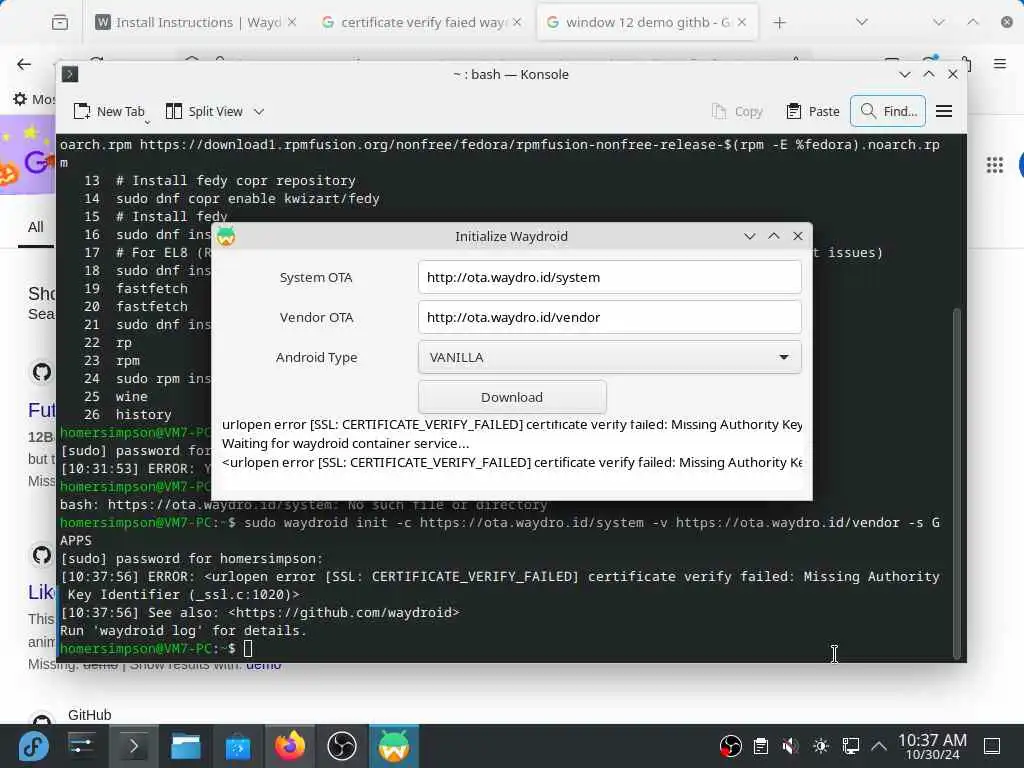Click the 'Waiting for waydroid container service...' log line
This screenshot has width=1024, height=768.
point(345,443)
